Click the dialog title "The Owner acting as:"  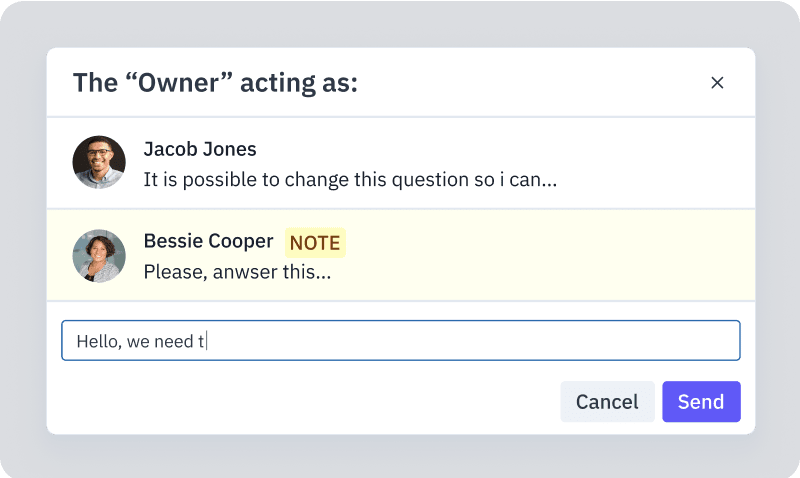215,83
